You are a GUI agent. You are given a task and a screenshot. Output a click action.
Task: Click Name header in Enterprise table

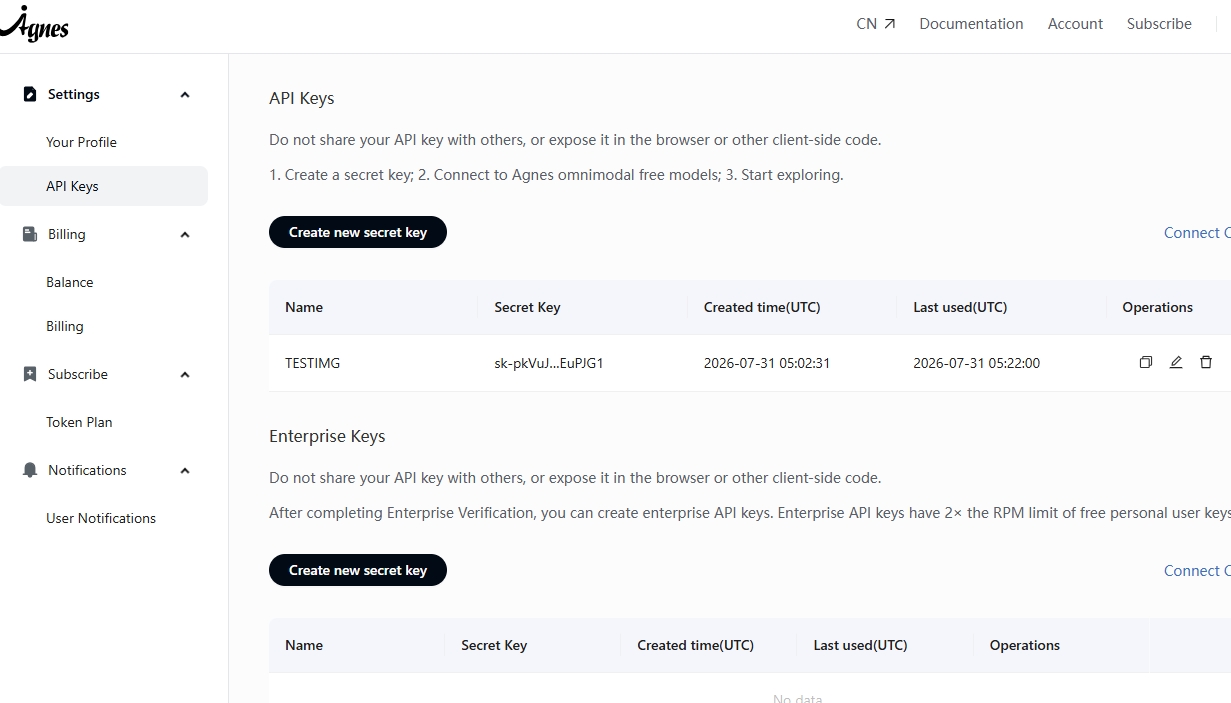click(x=304, y=645)
